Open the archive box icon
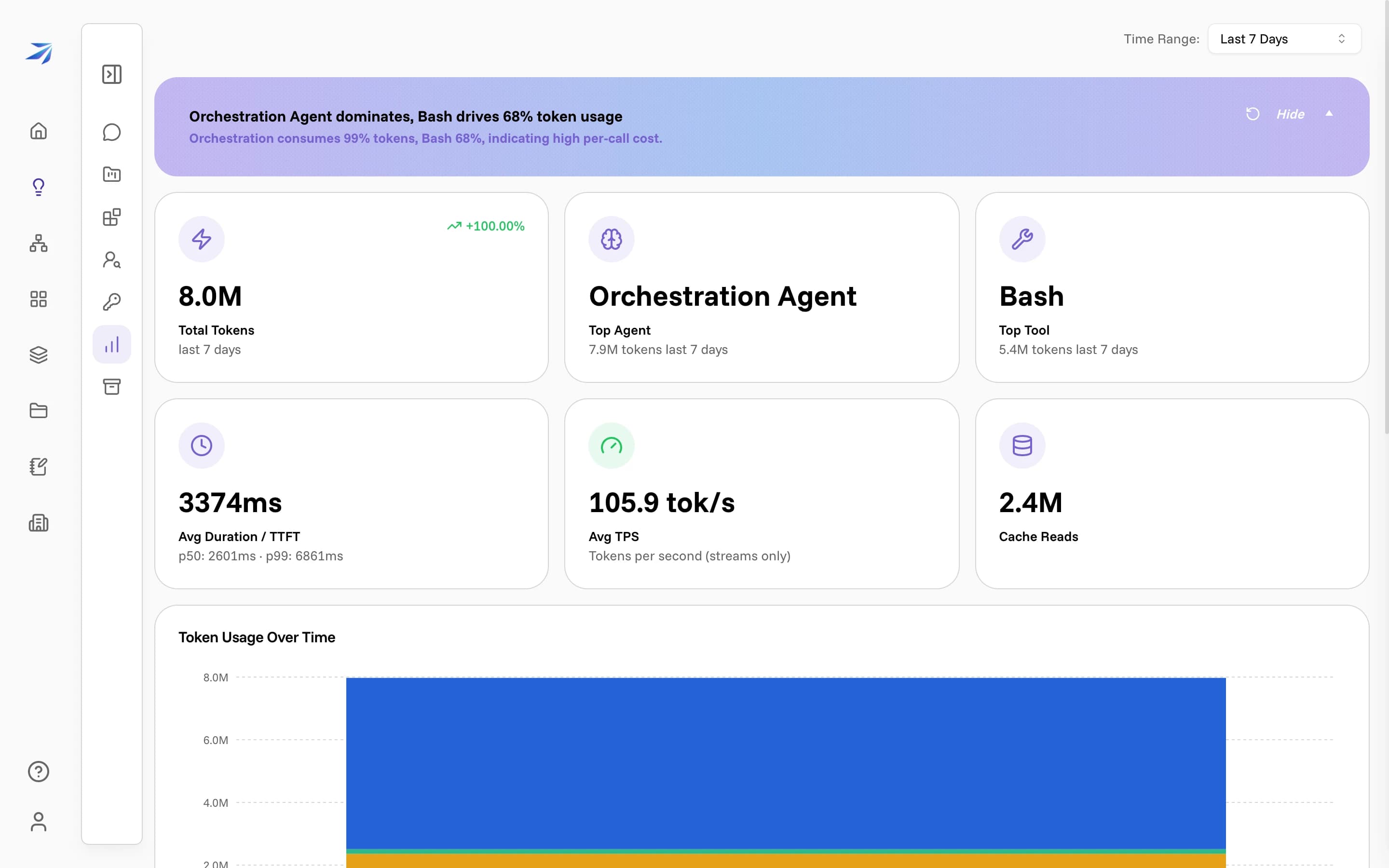 [112, 386]
